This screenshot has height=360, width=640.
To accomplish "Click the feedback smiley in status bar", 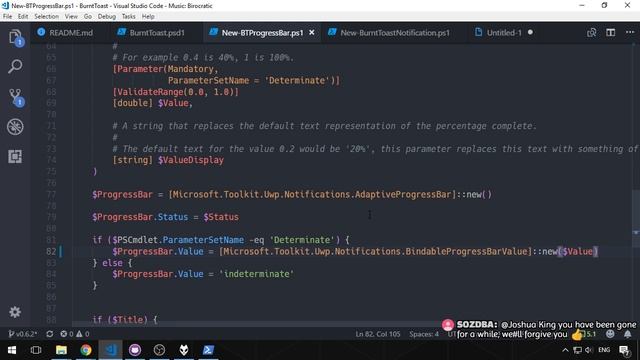I will coord(610,334).
